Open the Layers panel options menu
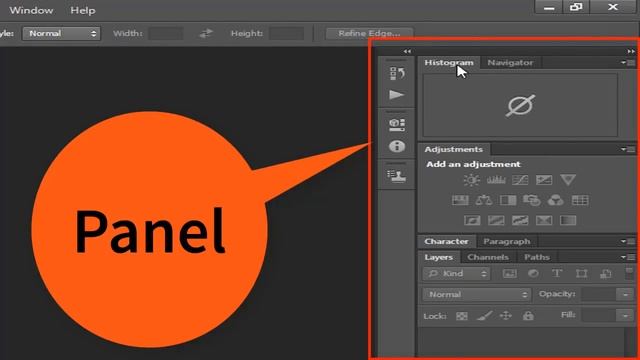The height and width of the screenshot is (360, 640). click(x=629, y=257)
